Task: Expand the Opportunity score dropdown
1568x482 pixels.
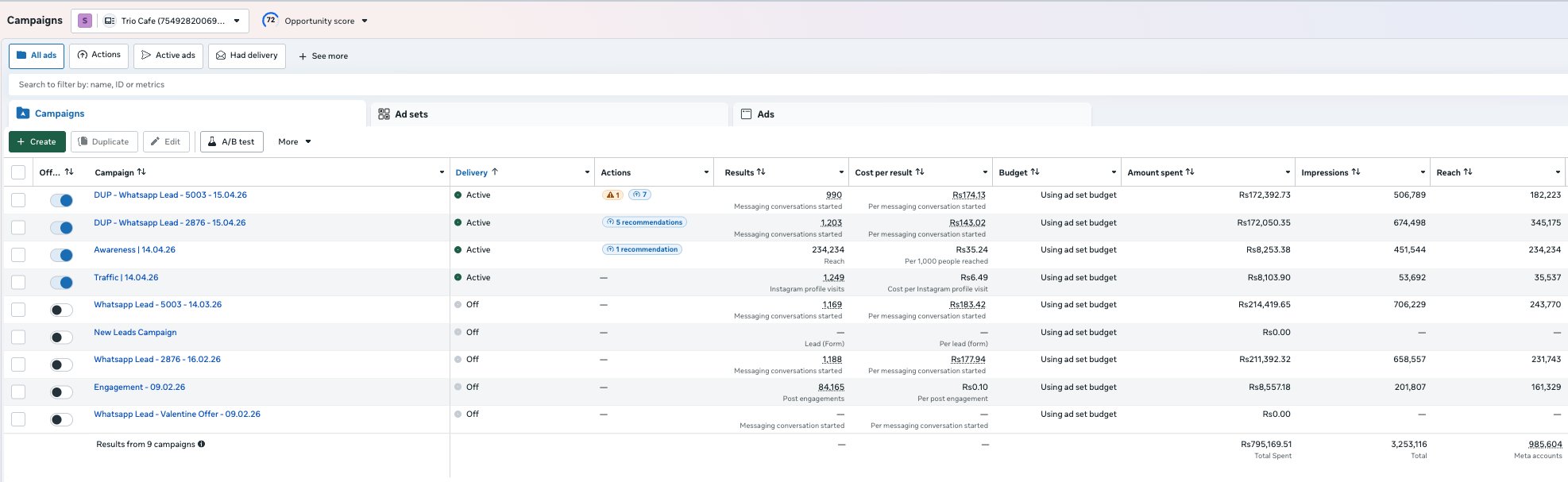Action: click(365, 21)
